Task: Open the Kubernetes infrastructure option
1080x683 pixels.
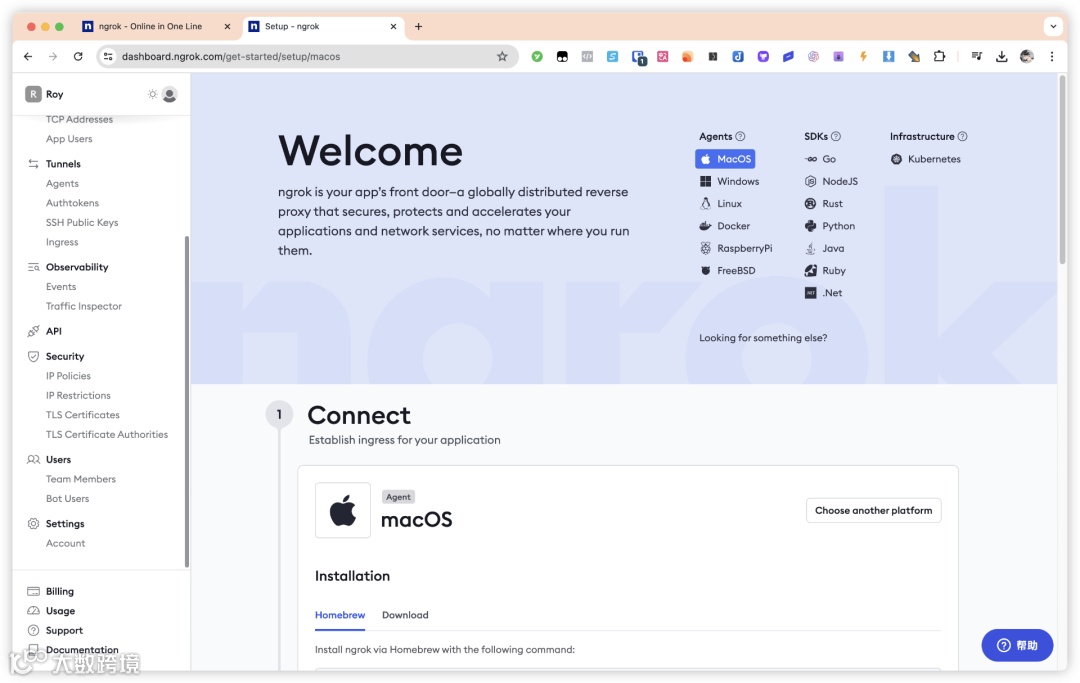Action: pyautogui.click(x=925, y=159)
